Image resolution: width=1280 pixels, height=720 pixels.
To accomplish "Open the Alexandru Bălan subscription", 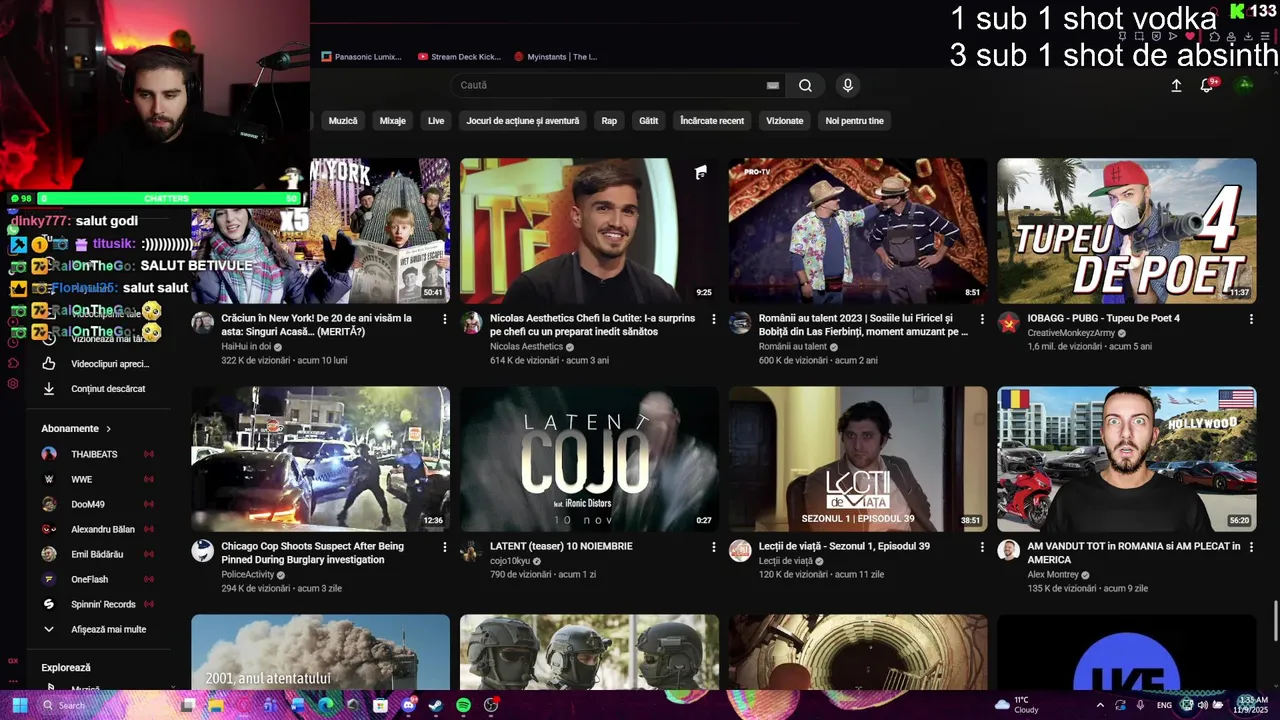I will [97, 529].
